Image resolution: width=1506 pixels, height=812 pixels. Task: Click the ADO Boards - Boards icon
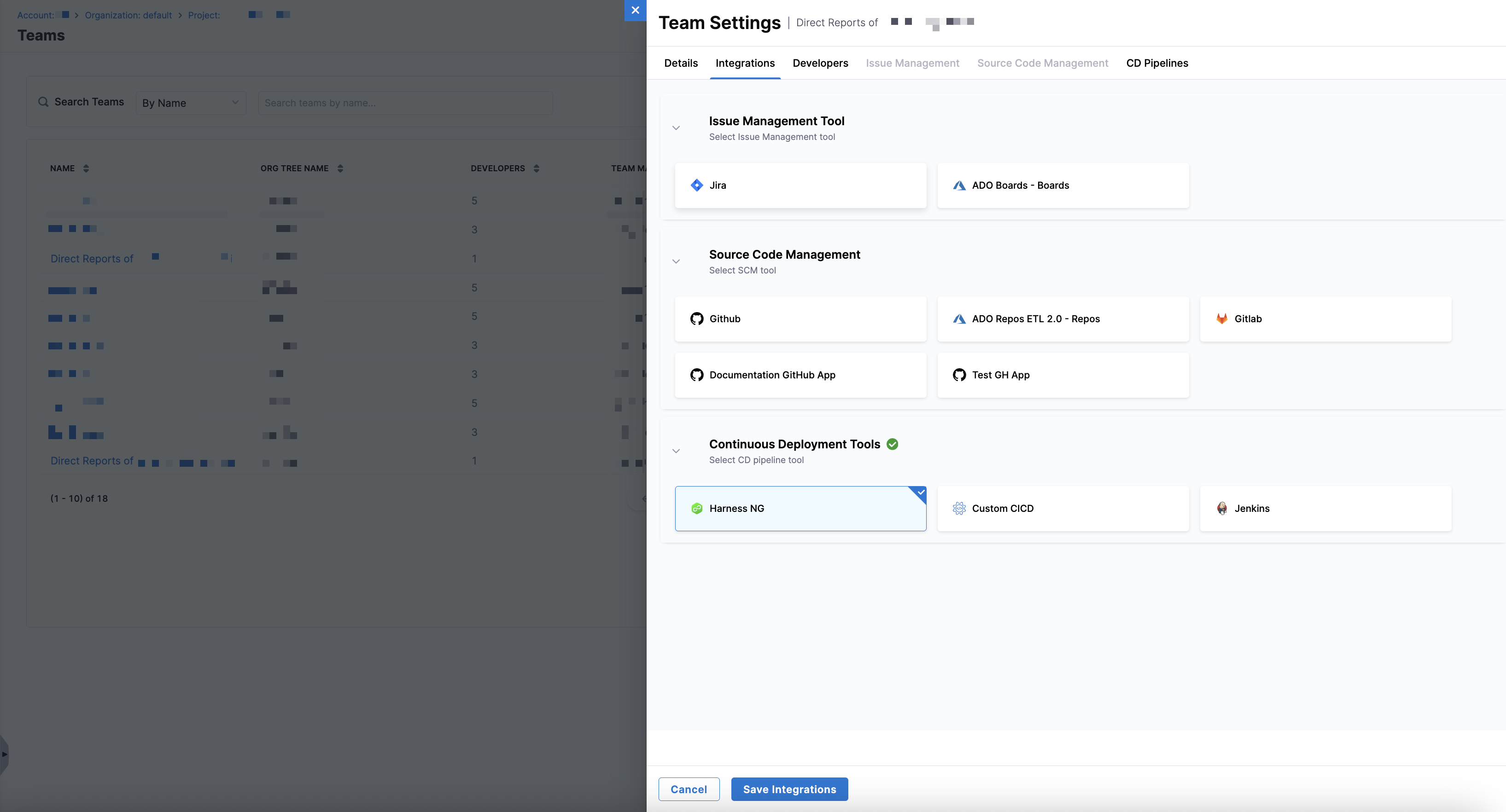(x=959, y=185)
